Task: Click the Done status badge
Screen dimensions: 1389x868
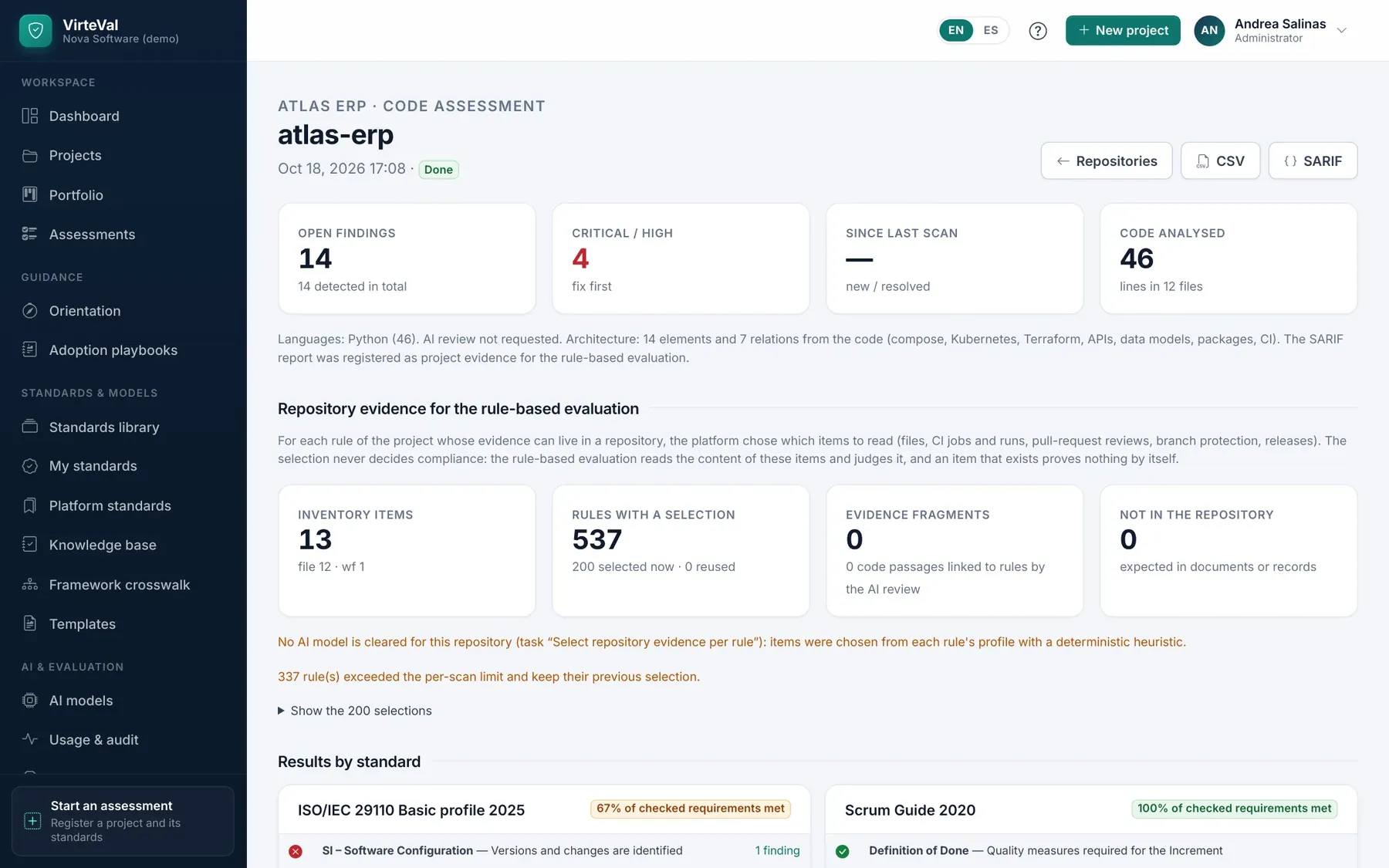Action: pyautogui.click(x=438, y=170)
